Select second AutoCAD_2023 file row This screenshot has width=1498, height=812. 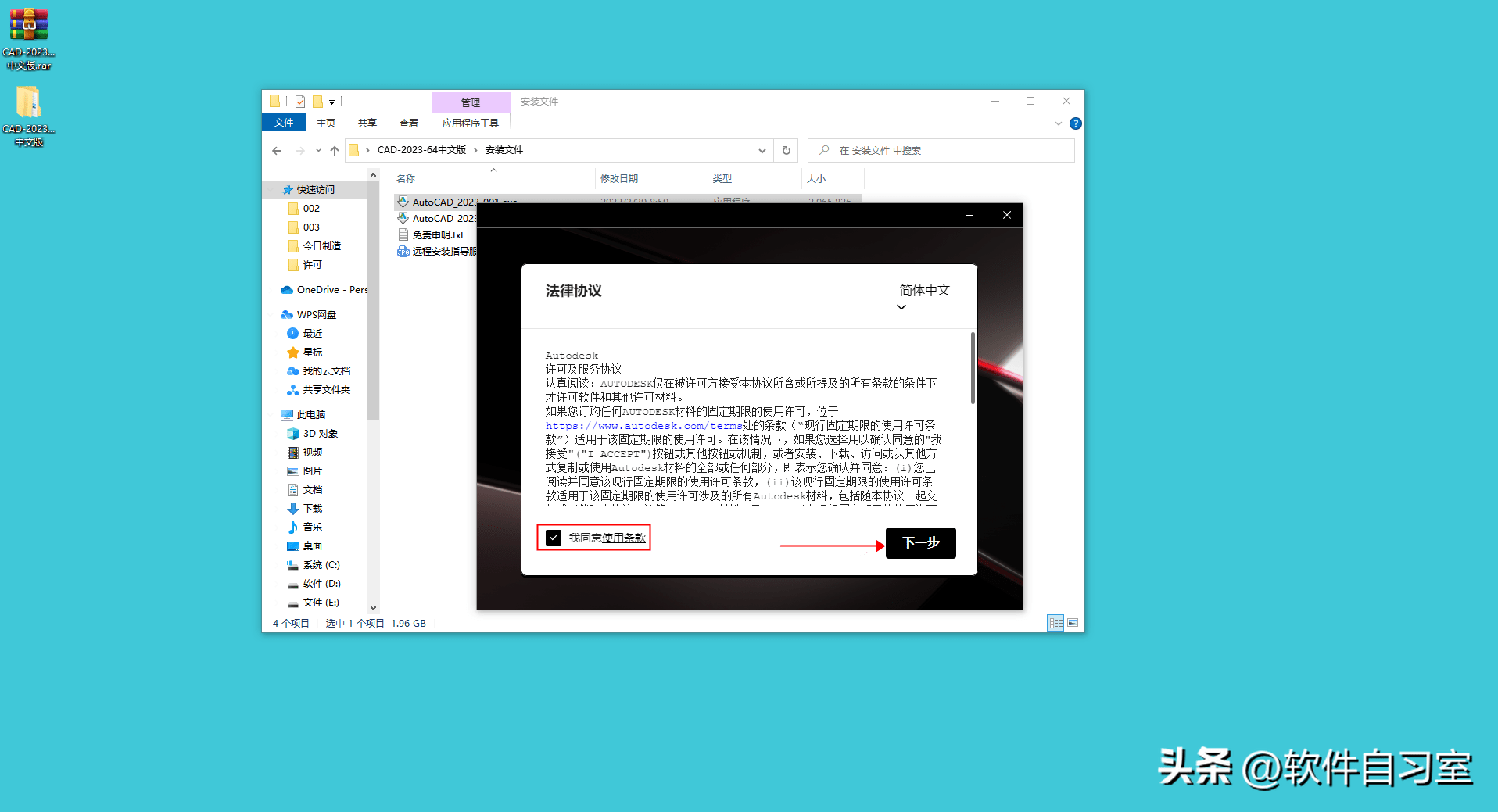pyautogui.click(x=436, y=218)
